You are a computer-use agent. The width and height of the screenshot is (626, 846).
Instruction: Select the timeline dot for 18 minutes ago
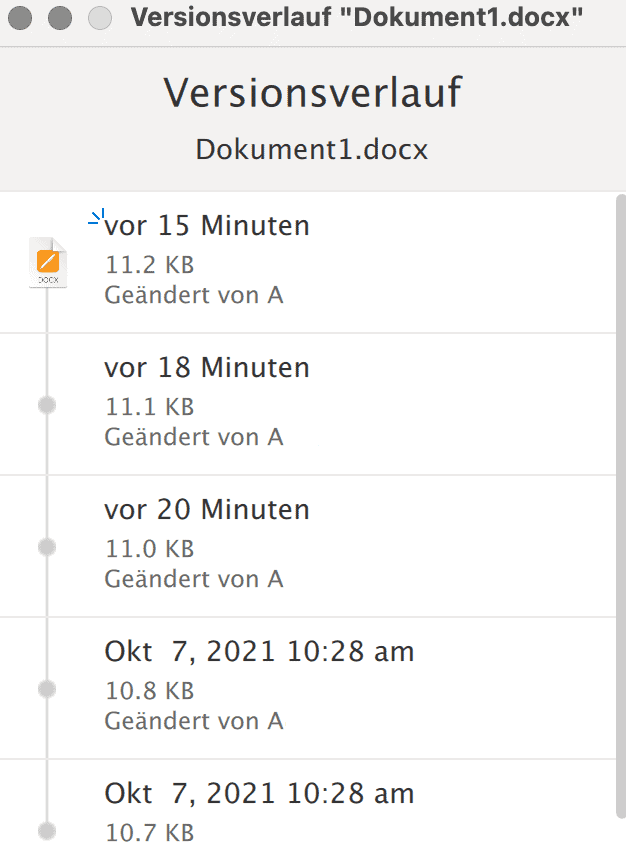click(x=47, y=405)
